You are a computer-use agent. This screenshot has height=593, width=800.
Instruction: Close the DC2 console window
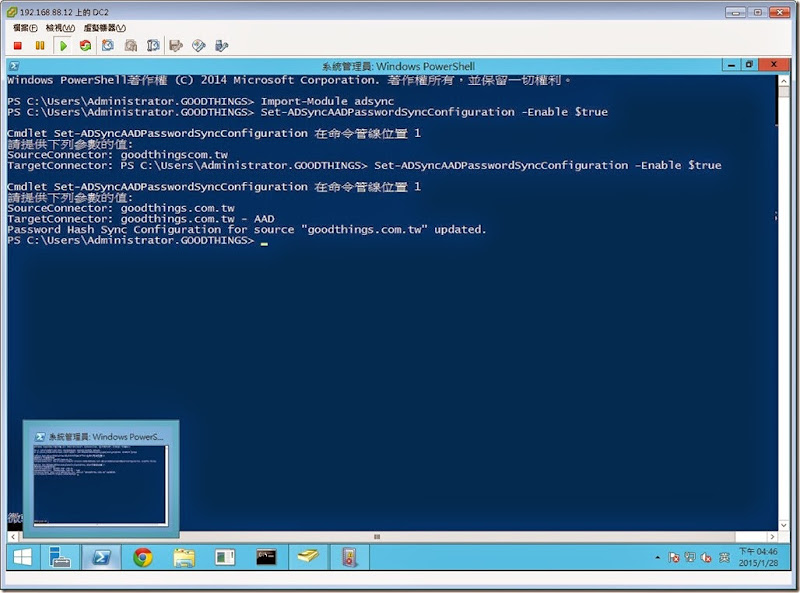(x=780, y=12)
